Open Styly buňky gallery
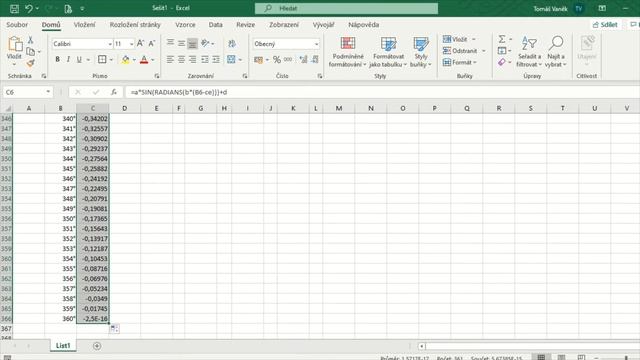The width and height of the screenshot is (640, 360). 421,52
